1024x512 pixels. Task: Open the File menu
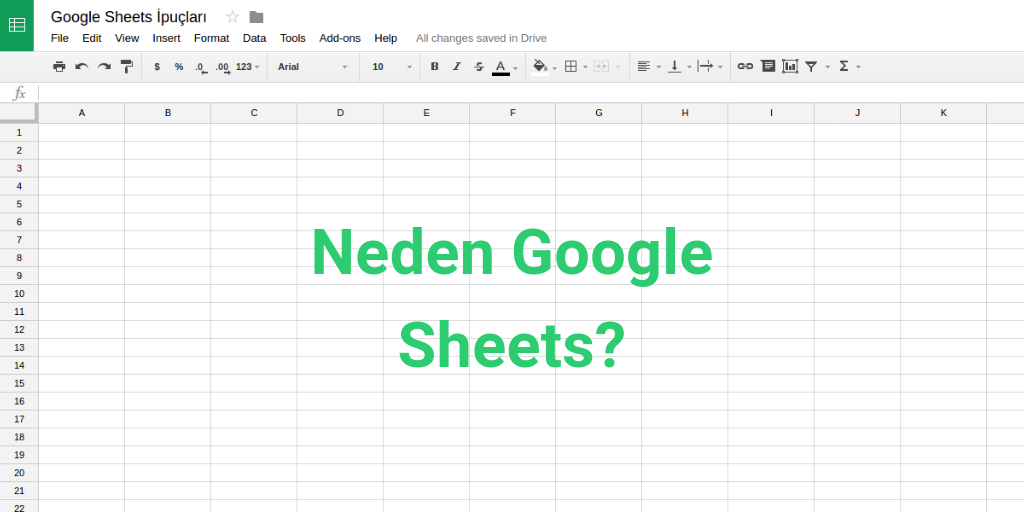tap(59, 38)
